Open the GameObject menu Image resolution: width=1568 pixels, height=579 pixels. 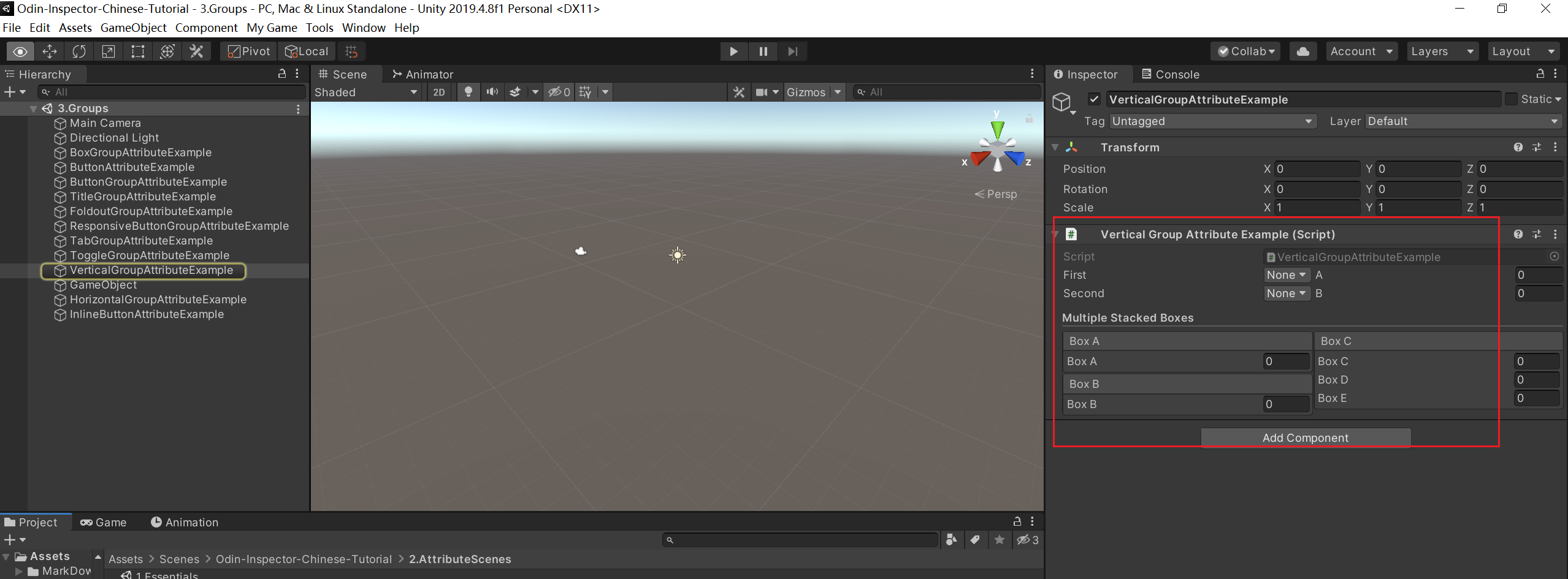[133, 28]
